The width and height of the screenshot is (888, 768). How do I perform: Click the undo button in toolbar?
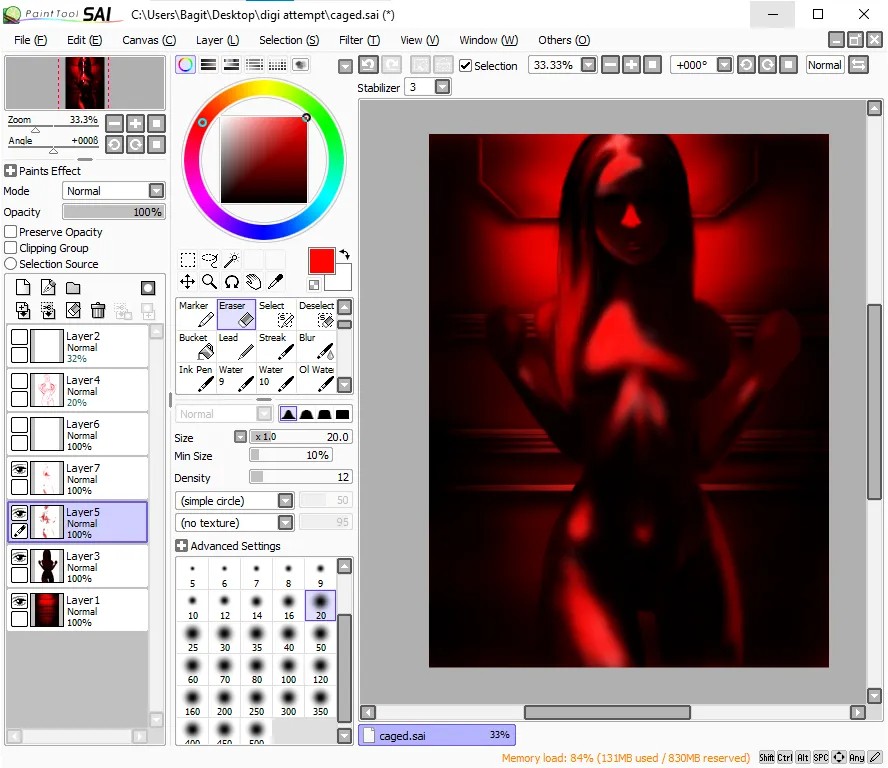(x=368, y=65)
